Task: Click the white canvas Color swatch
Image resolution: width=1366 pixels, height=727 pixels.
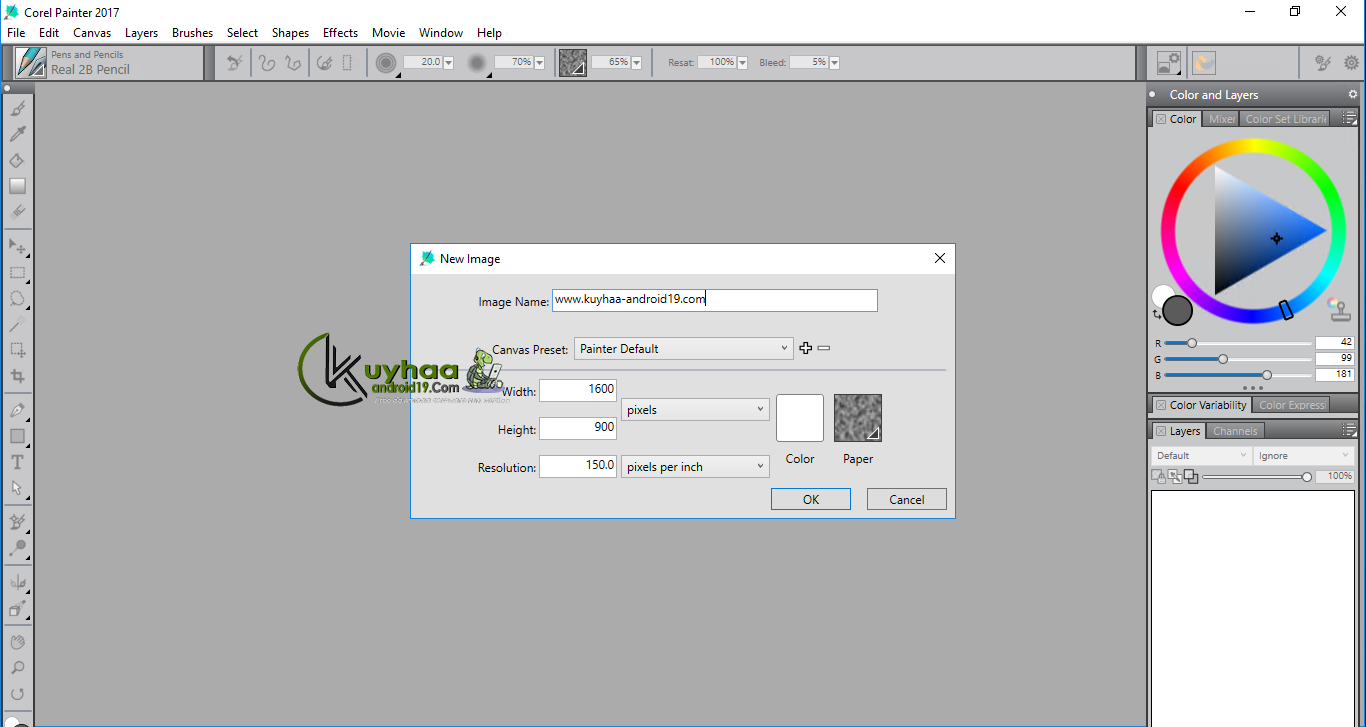Action: tap(800, 418)
